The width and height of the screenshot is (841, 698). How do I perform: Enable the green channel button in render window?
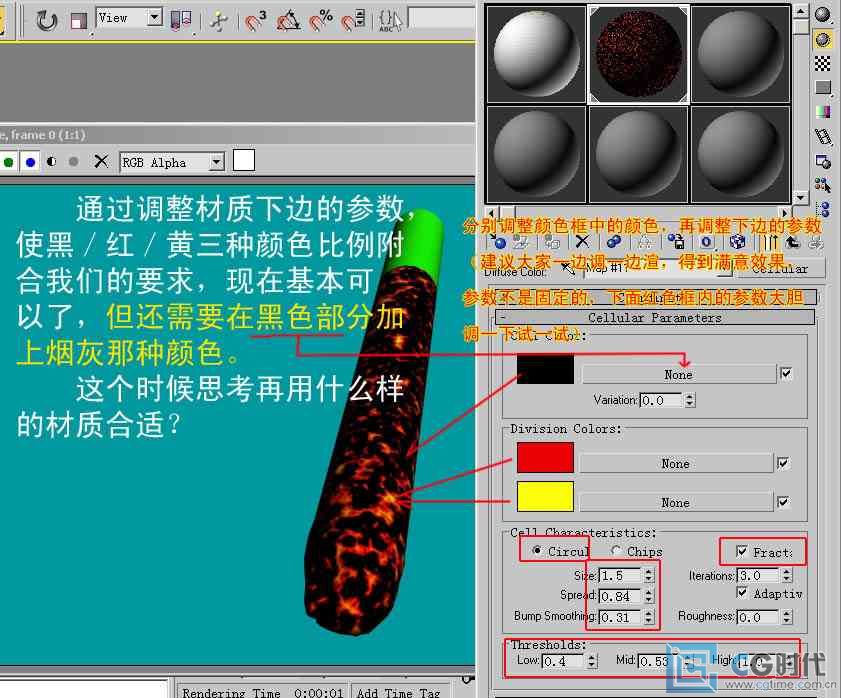pos(9,161)
